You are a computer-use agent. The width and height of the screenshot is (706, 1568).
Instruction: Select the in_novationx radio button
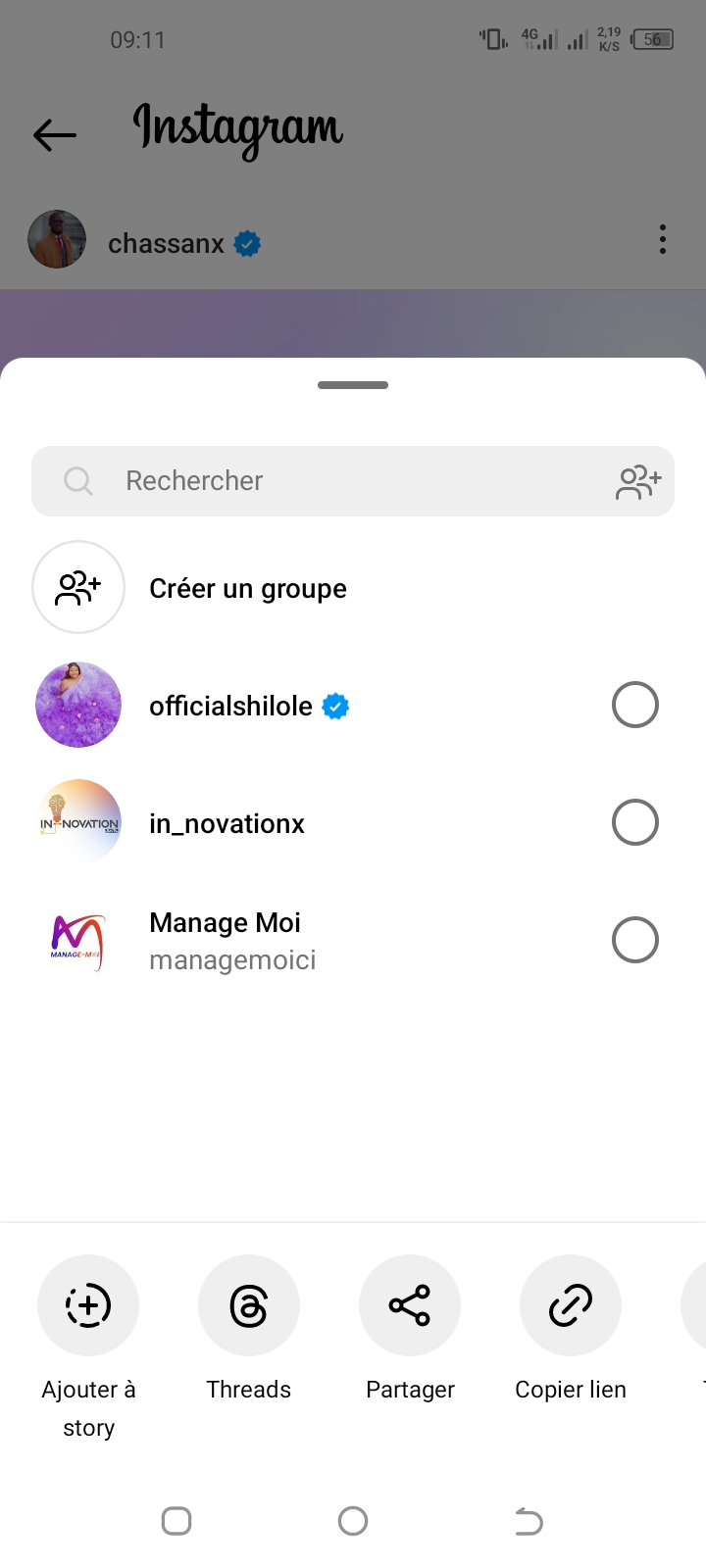click(x=634, y=822)
